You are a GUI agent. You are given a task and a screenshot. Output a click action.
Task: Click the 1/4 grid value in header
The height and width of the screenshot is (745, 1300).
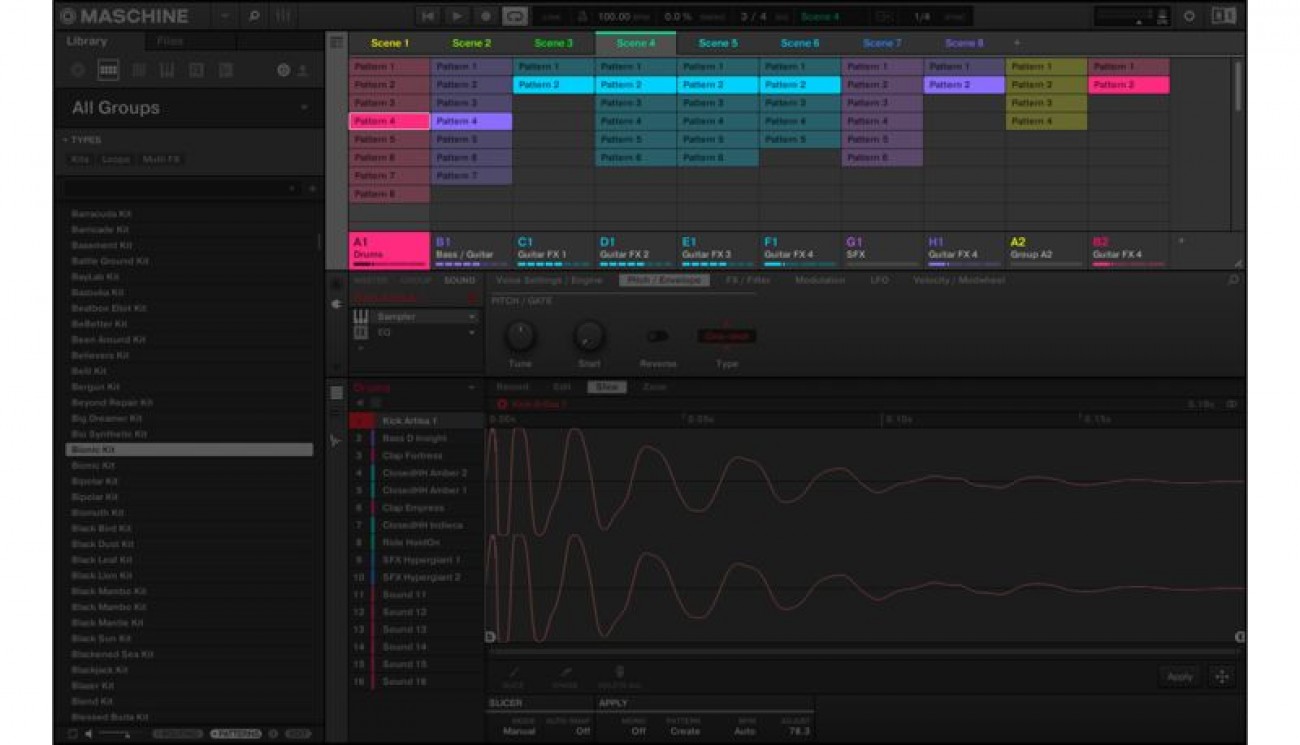[x=922, y=17]
